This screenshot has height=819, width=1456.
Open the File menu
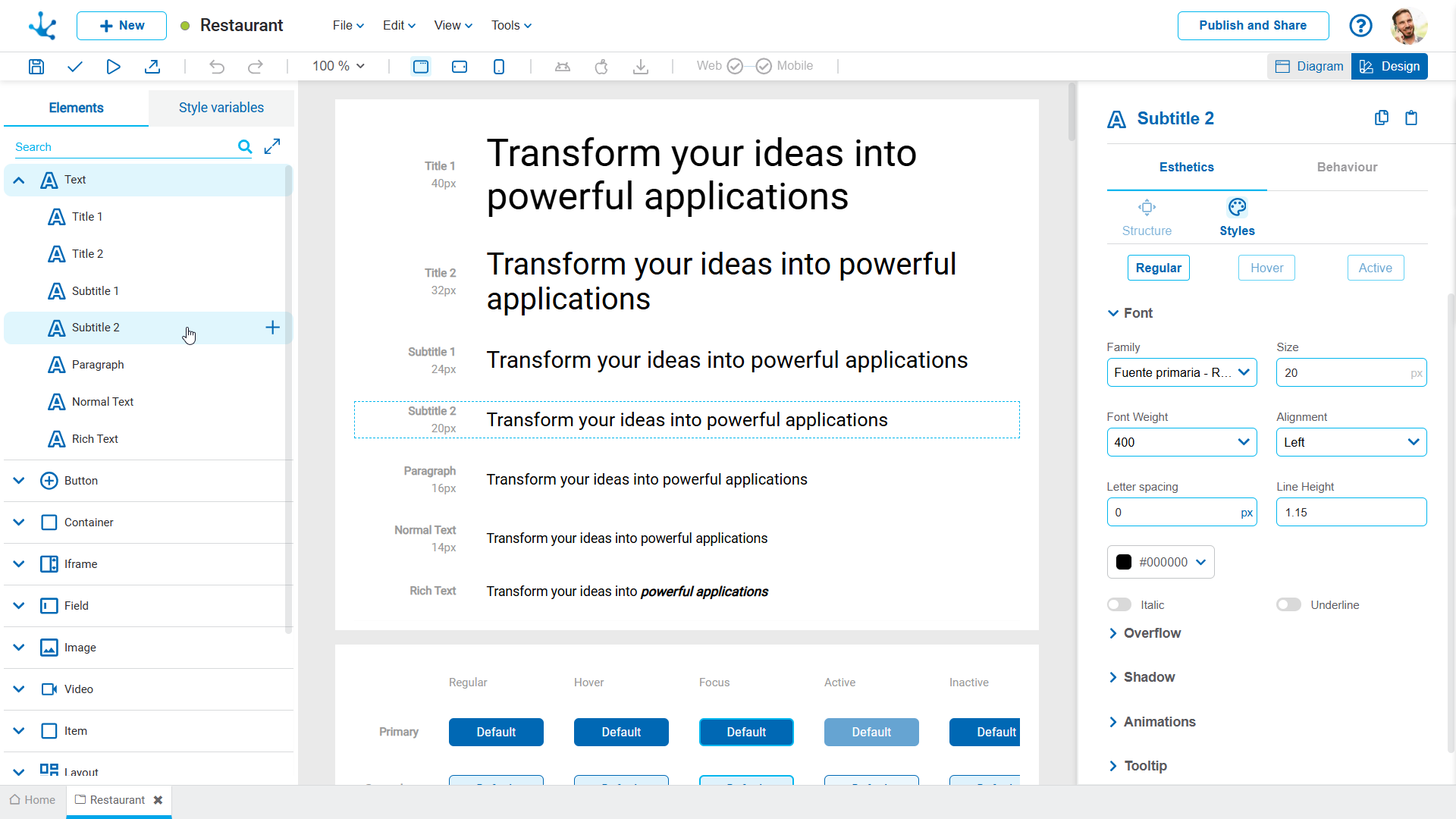tap(348, 26)
